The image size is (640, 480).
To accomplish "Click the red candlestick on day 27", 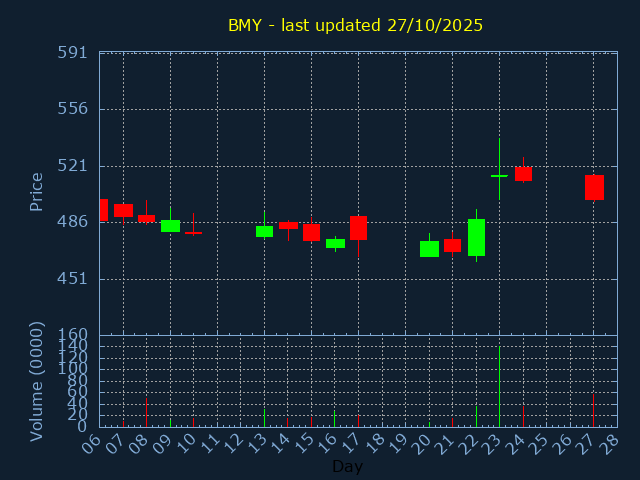I will pos(594,187).
